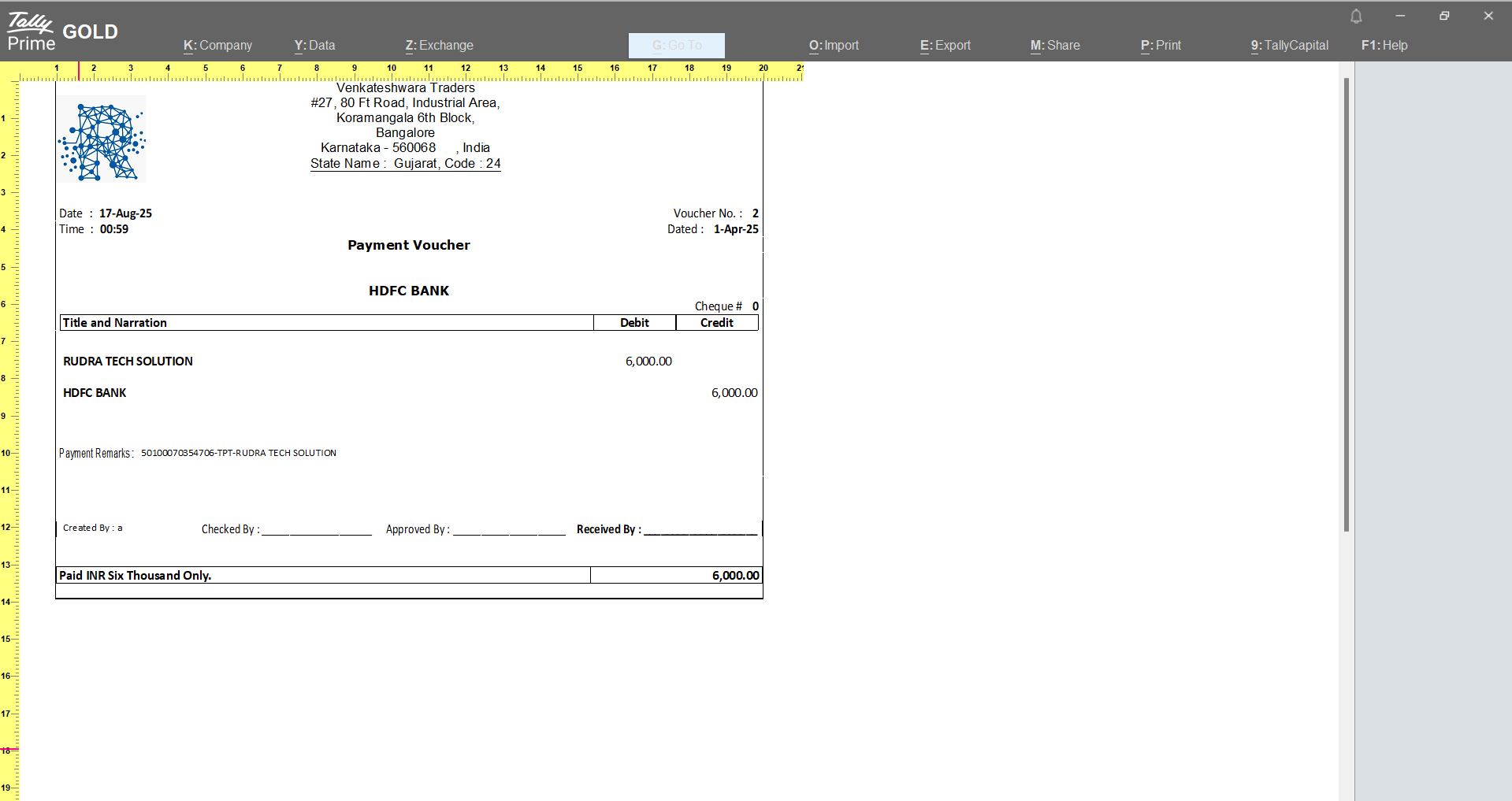Click the RUDRA TECH SOLUTION ledger entry
Image resolution: width=1512 pixels, height=801 pixels.
tap(128, 362)
